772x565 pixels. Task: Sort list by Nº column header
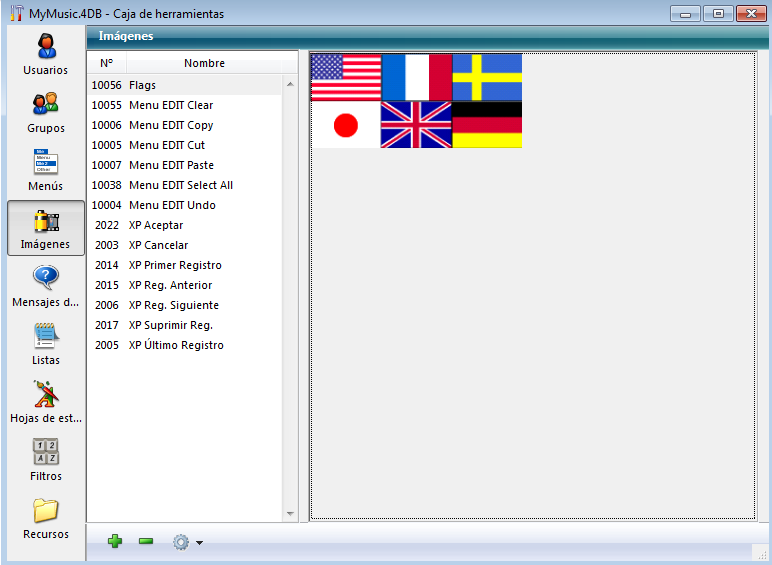coord(107,63)
